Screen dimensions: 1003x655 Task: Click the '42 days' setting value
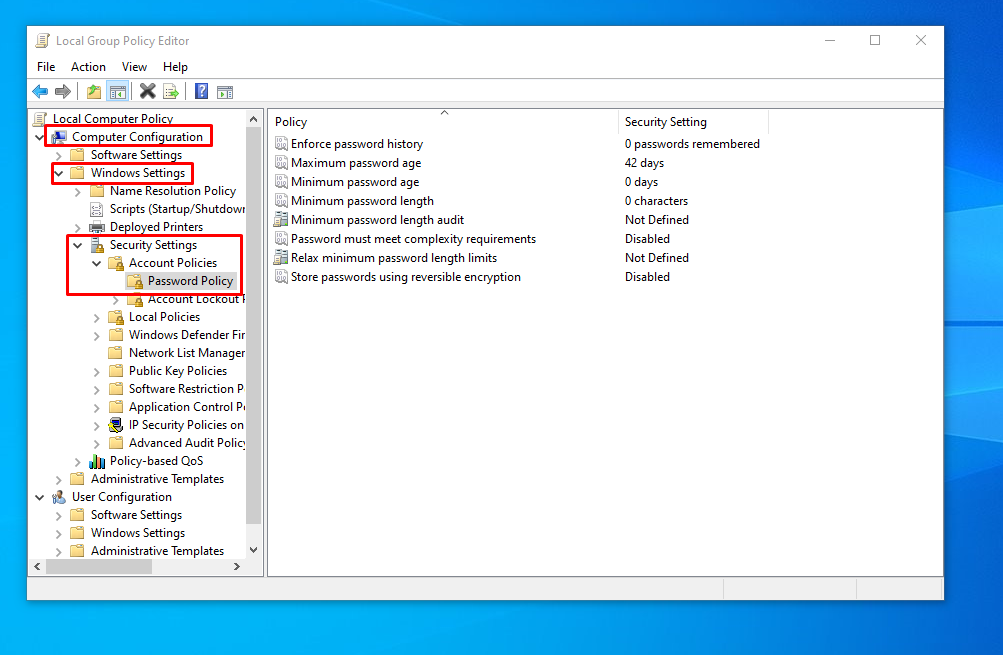644,163
